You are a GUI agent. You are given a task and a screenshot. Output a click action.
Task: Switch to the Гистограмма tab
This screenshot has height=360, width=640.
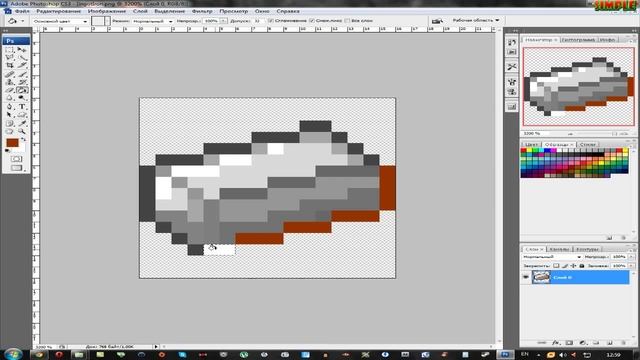[578, 40]
